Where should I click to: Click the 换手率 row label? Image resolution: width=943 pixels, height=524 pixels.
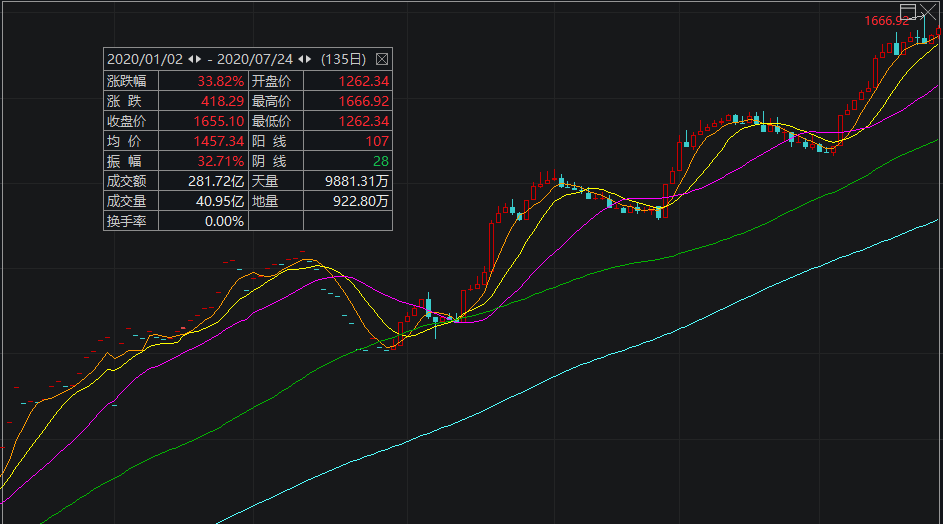(x=126, y=221)
